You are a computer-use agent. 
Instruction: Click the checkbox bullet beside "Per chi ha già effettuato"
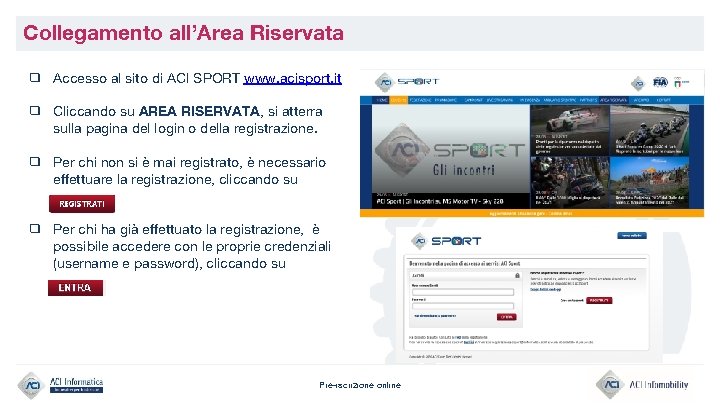pyautogui.click(x=35, y=228)
